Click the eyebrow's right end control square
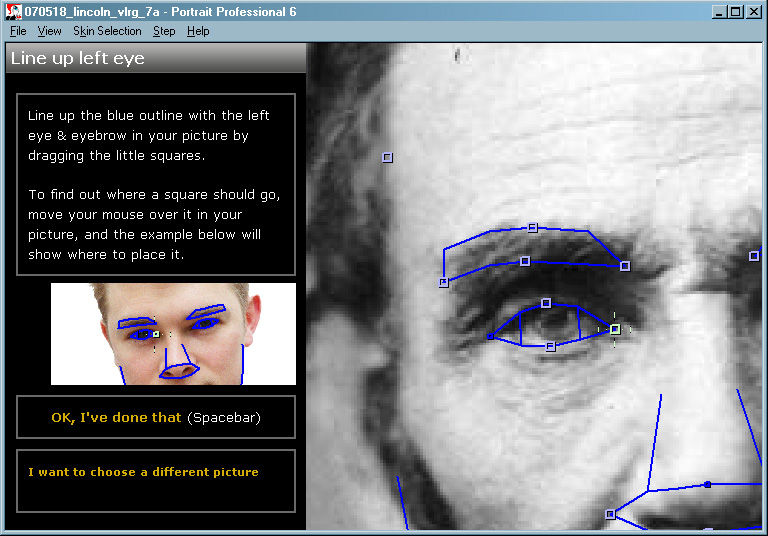The width and height of the screenshot is (768, 536). click(625, 266)
